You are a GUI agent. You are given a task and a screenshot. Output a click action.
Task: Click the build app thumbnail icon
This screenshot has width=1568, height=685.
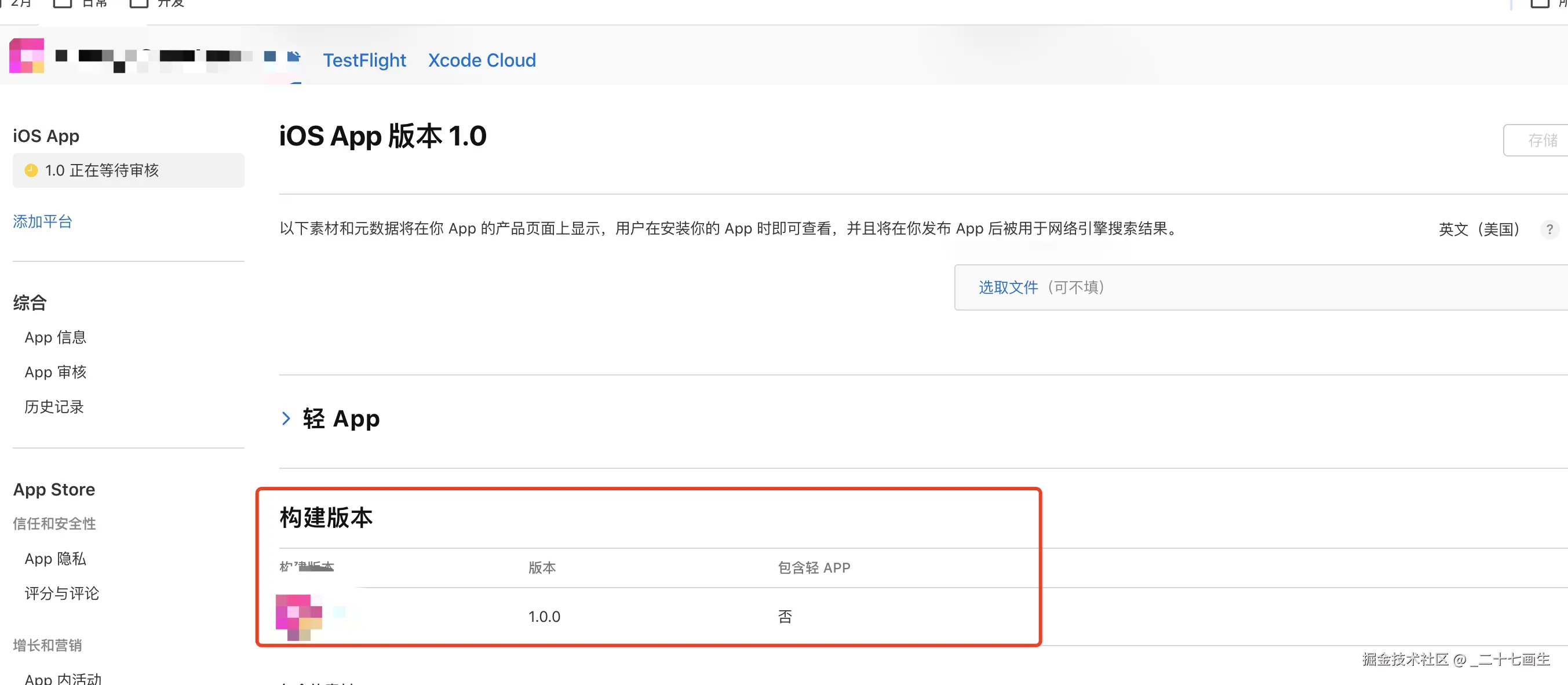(299, 616)
